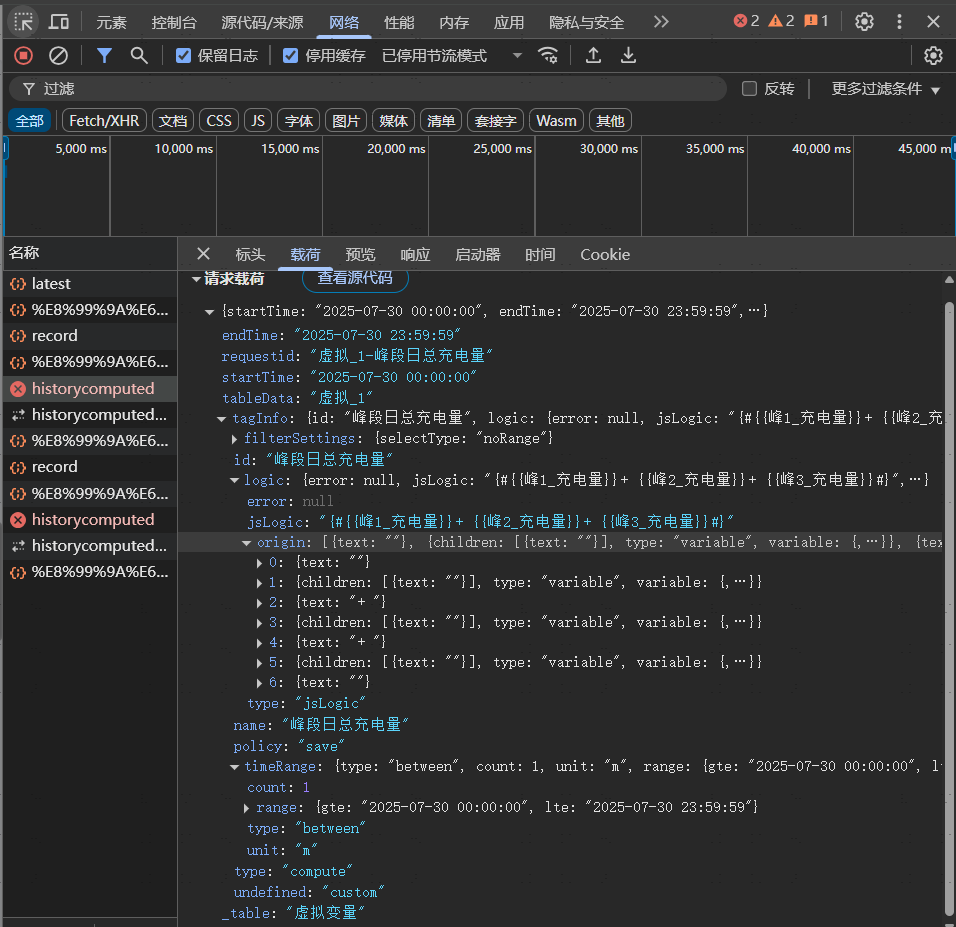Screen dimensions: 956x927
Task: Select the first record request
Action: coord(90,336)
